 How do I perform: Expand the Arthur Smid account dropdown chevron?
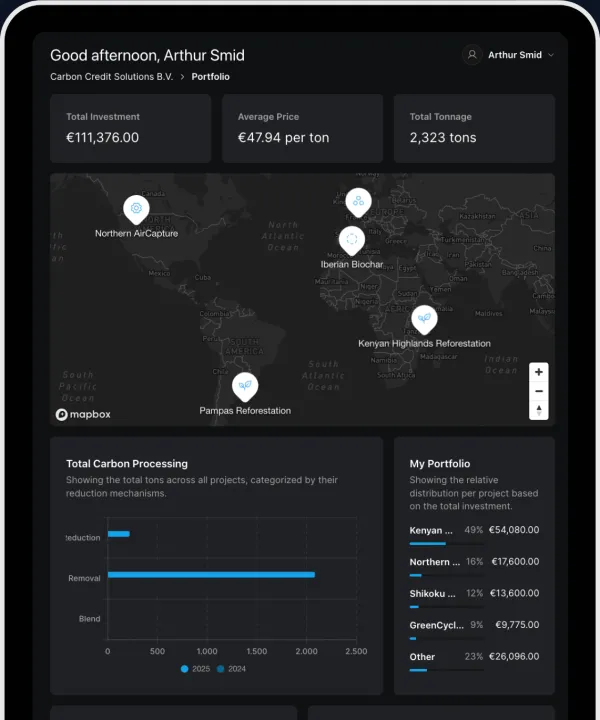[x=551, y=56]
